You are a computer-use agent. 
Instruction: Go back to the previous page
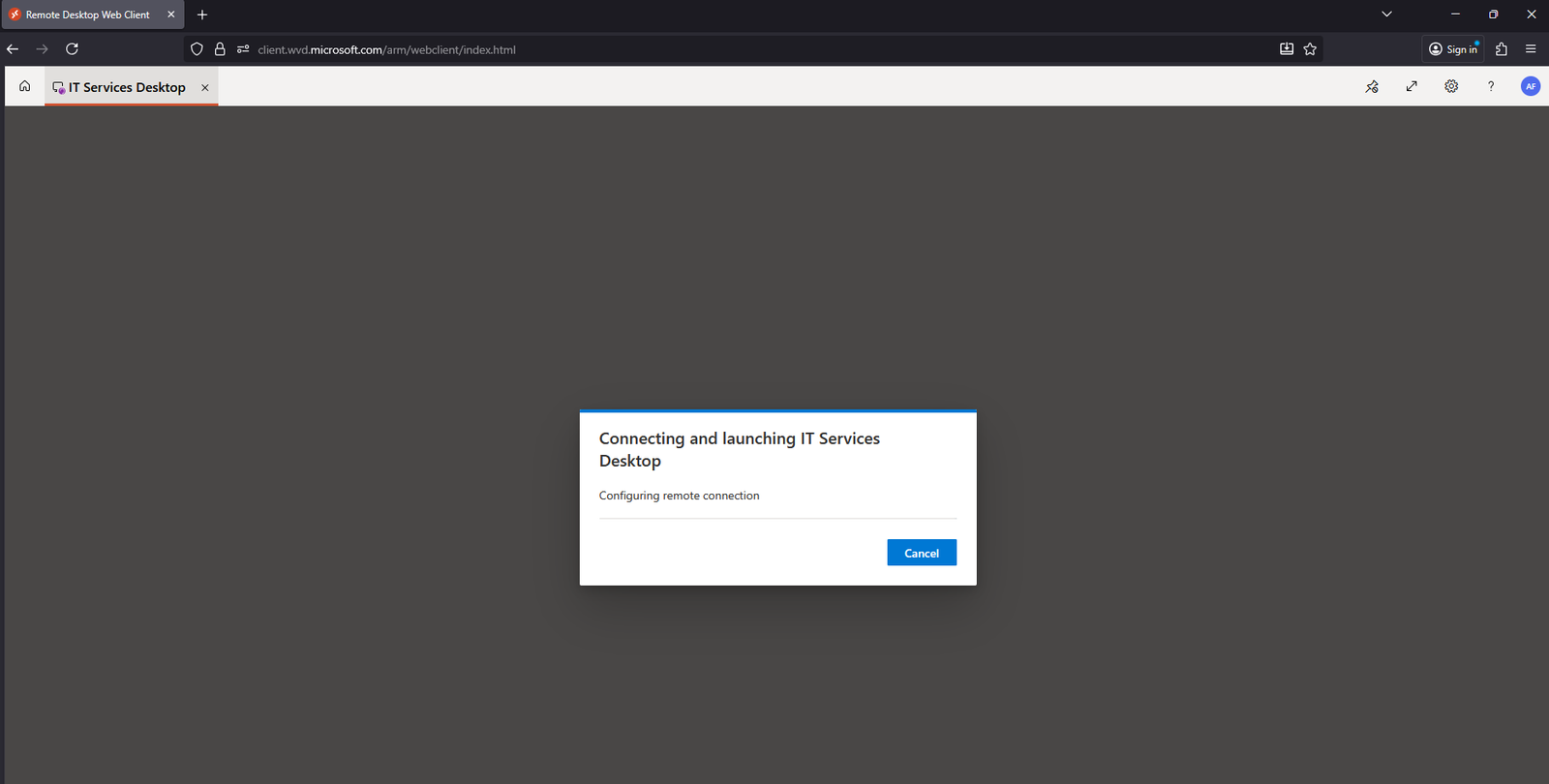(13, 49)
